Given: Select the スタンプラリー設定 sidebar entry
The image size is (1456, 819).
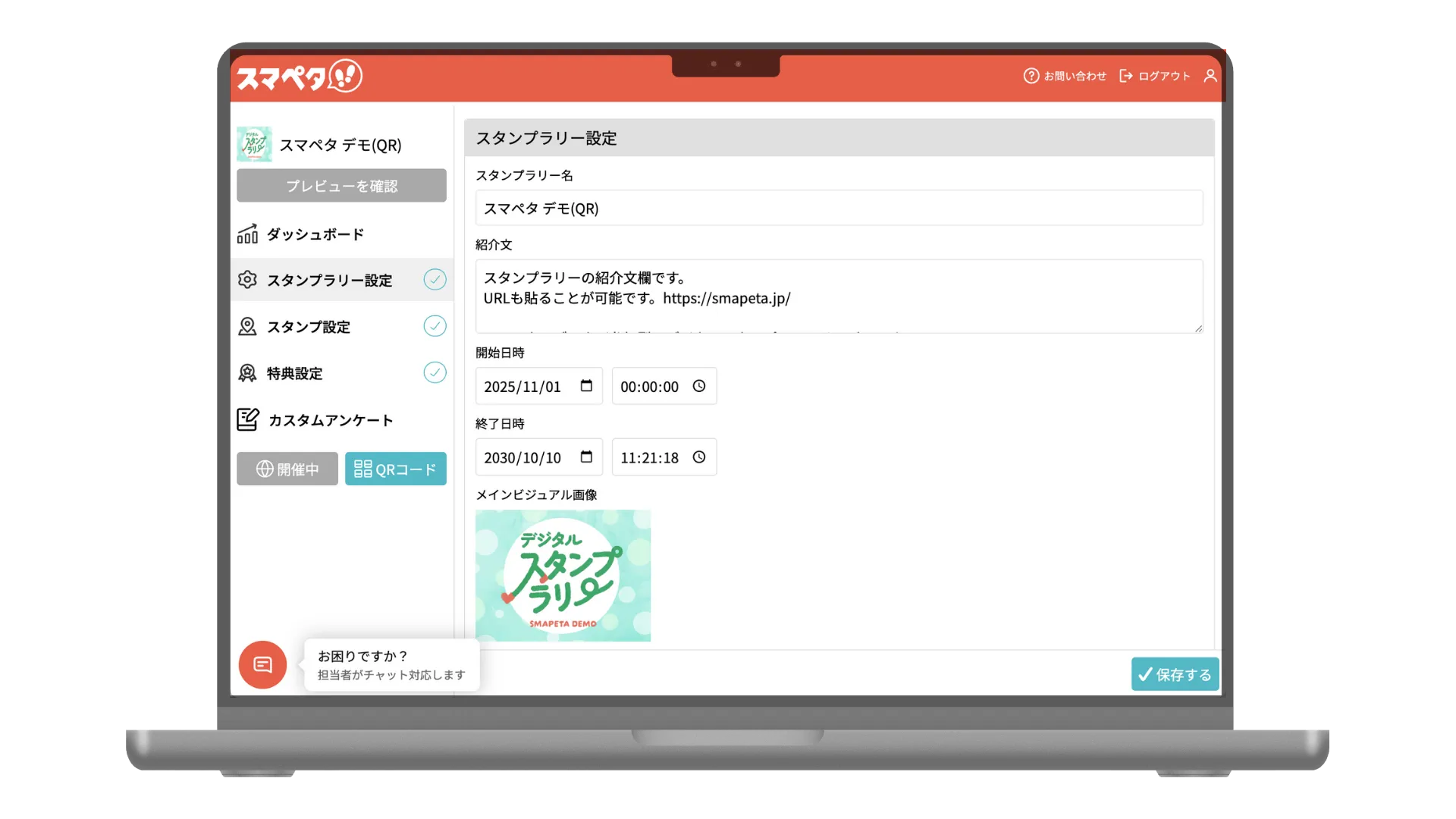Looking at the screenshot, I should pos(330,280).
